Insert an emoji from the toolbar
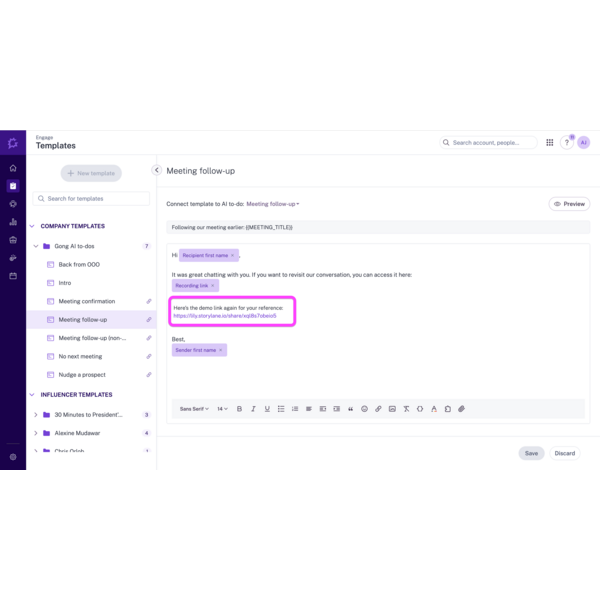Viewport: 600px width, 600px height. click(x=364, y=409)
